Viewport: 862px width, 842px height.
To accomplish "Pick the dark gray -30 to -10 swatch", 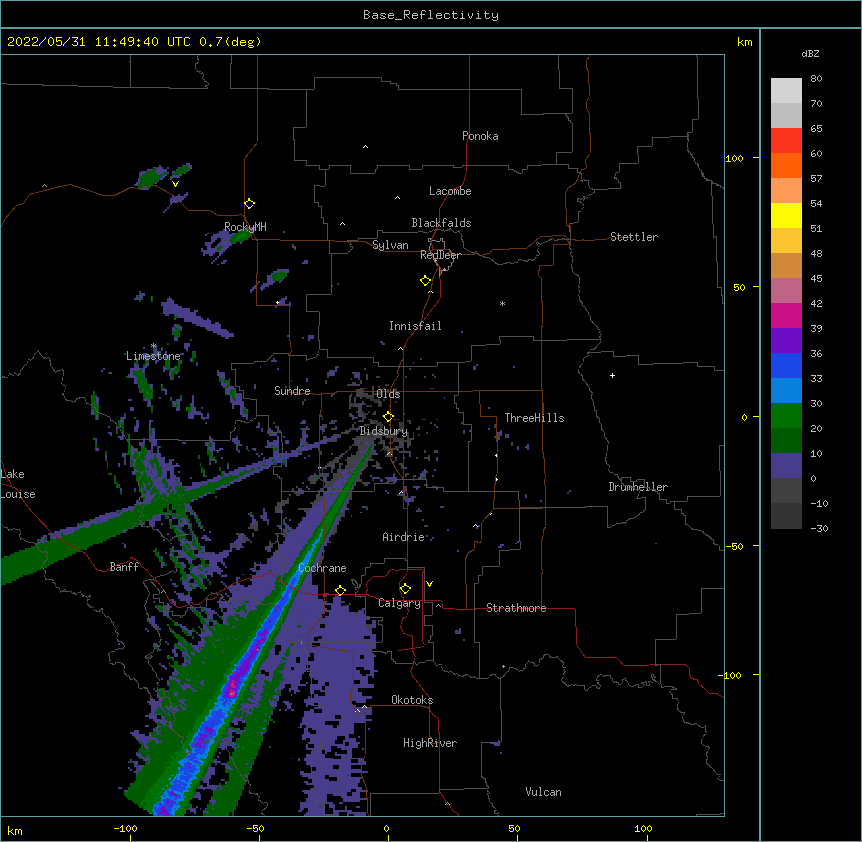I will click(786, 516).
